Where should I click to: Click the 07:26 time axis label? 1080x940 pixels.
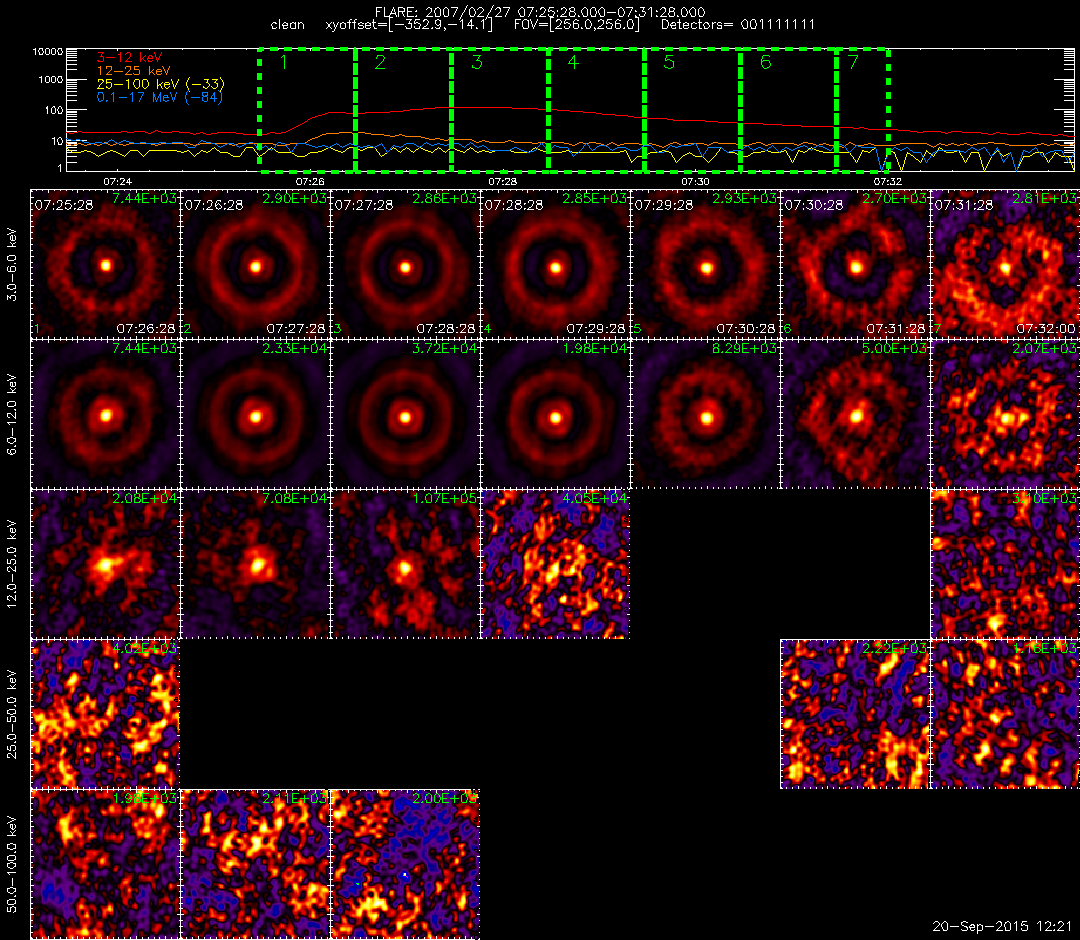pyautogui.click(x=310, y=181)
